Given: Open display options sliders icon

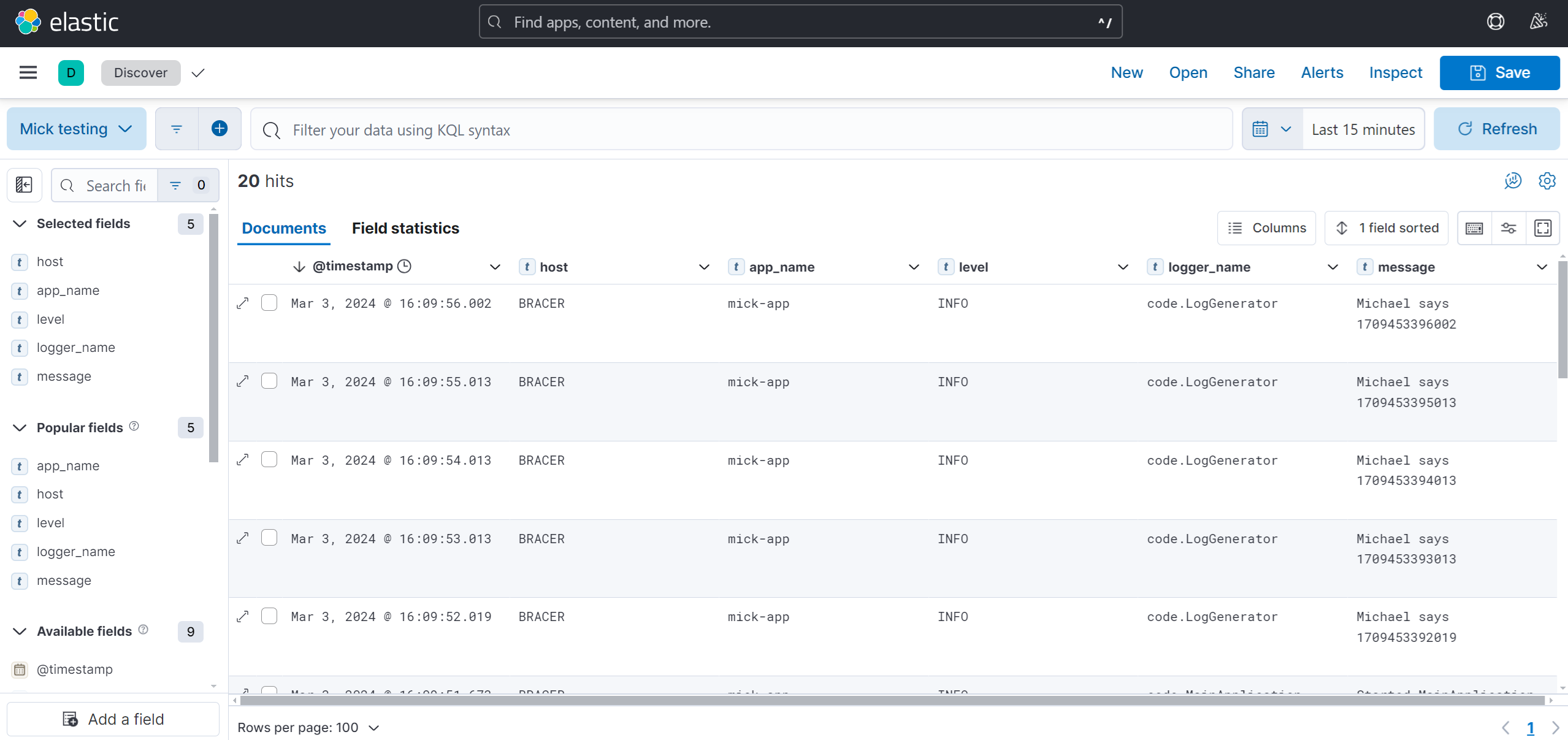Looking at the screenshot, I should tap(1509, 228).
